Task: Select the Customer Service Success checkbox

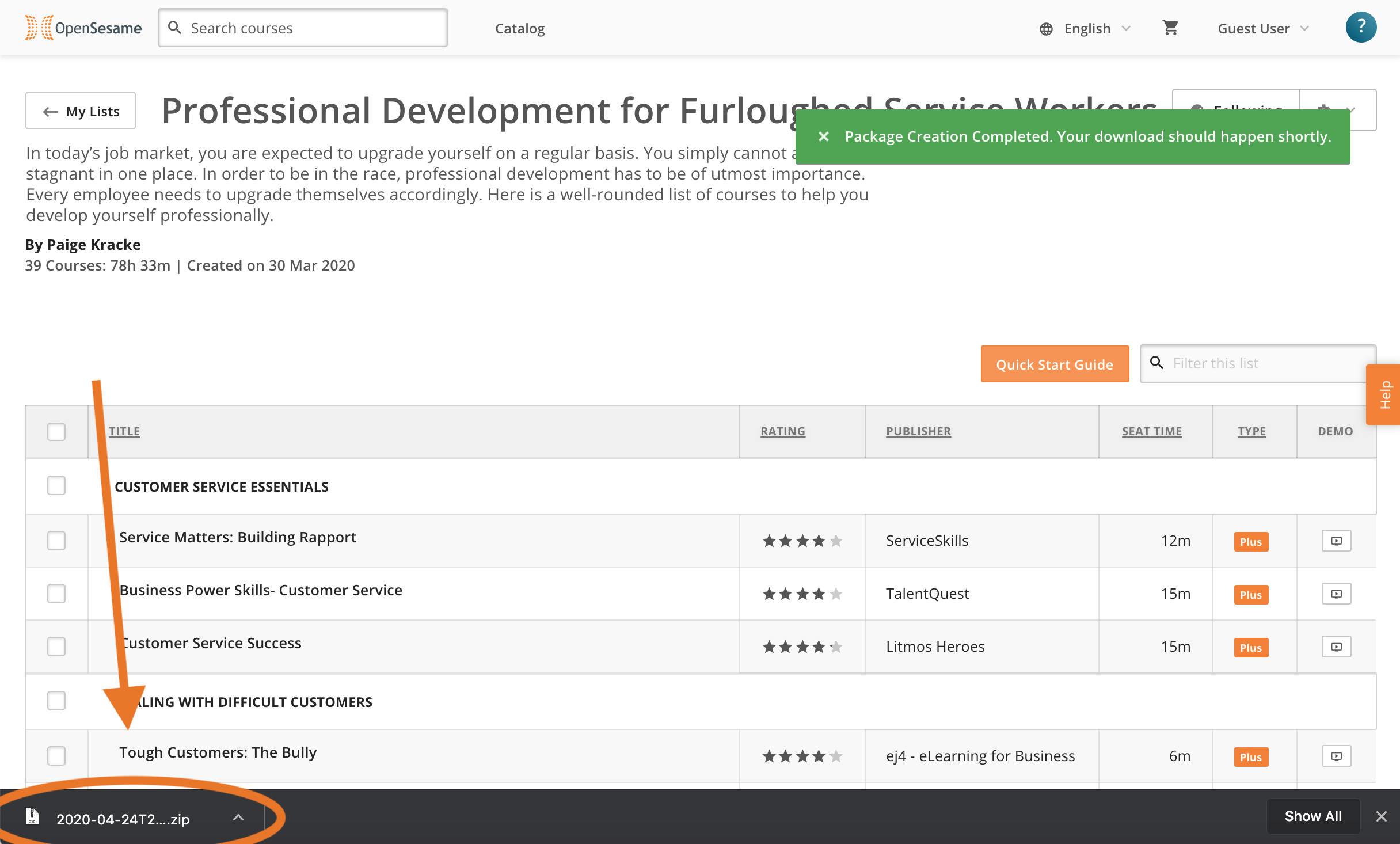Action: click(x=56, y=647)
